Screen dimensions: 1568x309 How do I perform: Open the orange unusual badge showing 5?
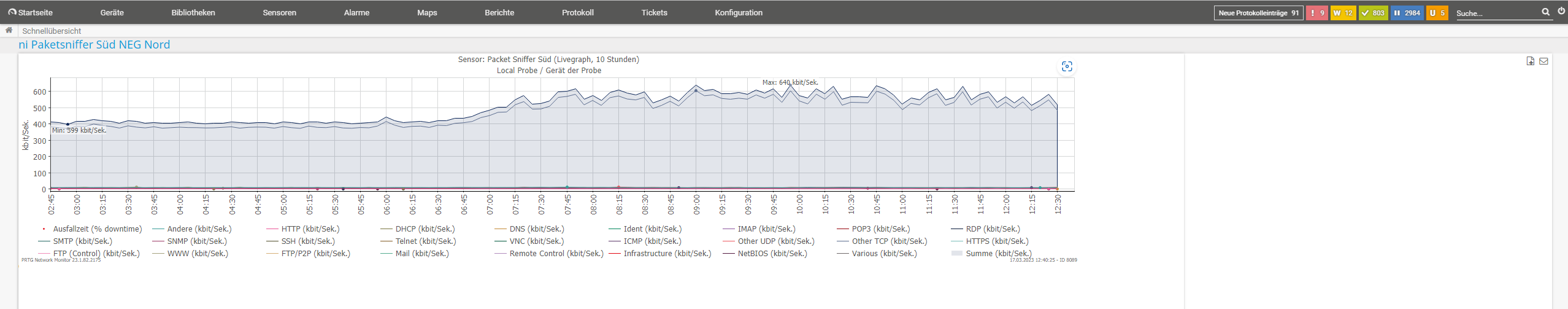coord(1437,13)
